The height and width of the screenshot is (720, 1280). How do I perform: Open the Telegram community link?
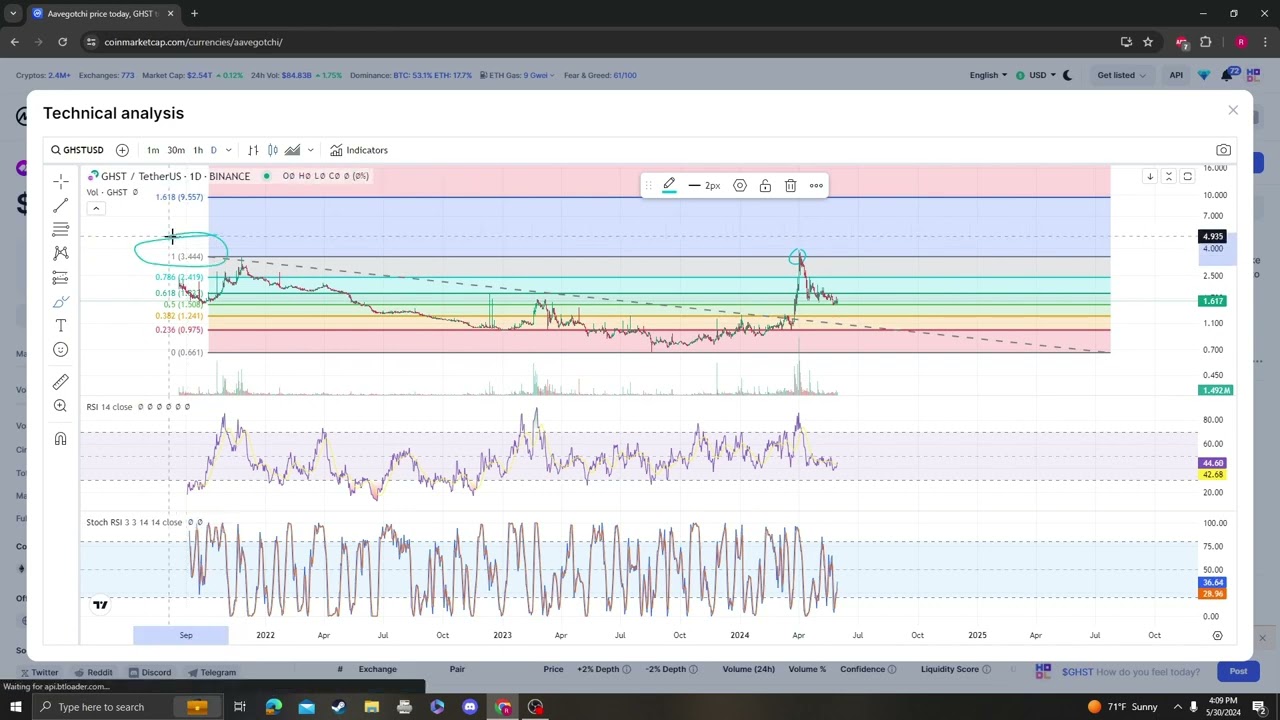pos(211,672)
